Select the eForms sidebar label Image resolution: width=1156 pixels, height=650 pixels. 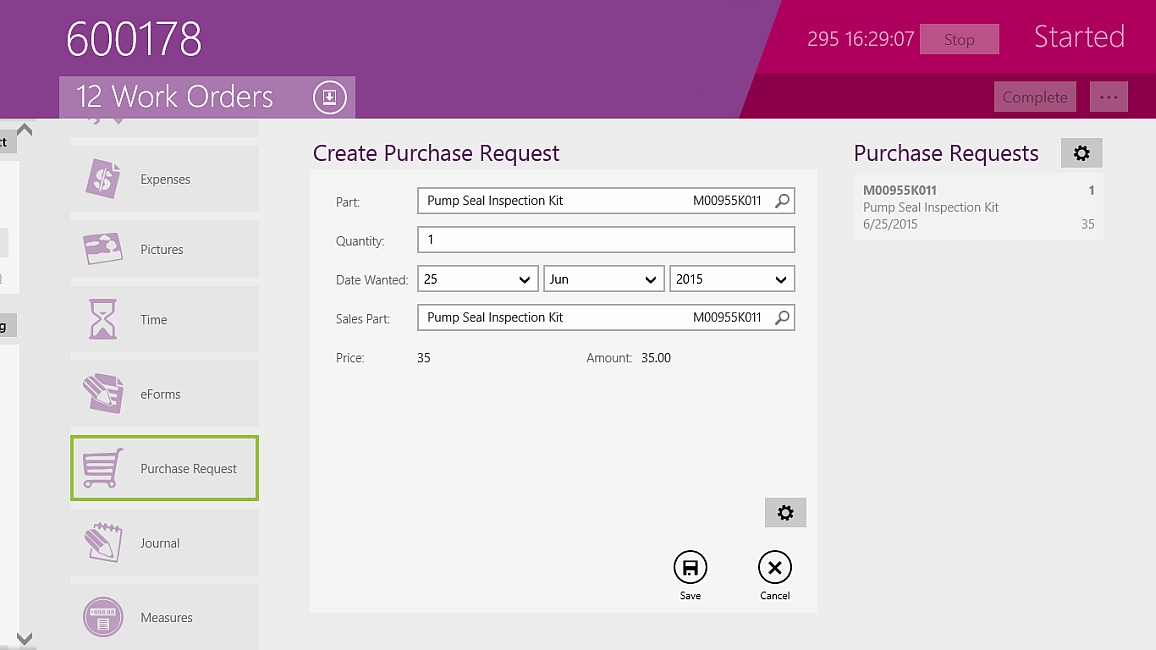(160, 394)
